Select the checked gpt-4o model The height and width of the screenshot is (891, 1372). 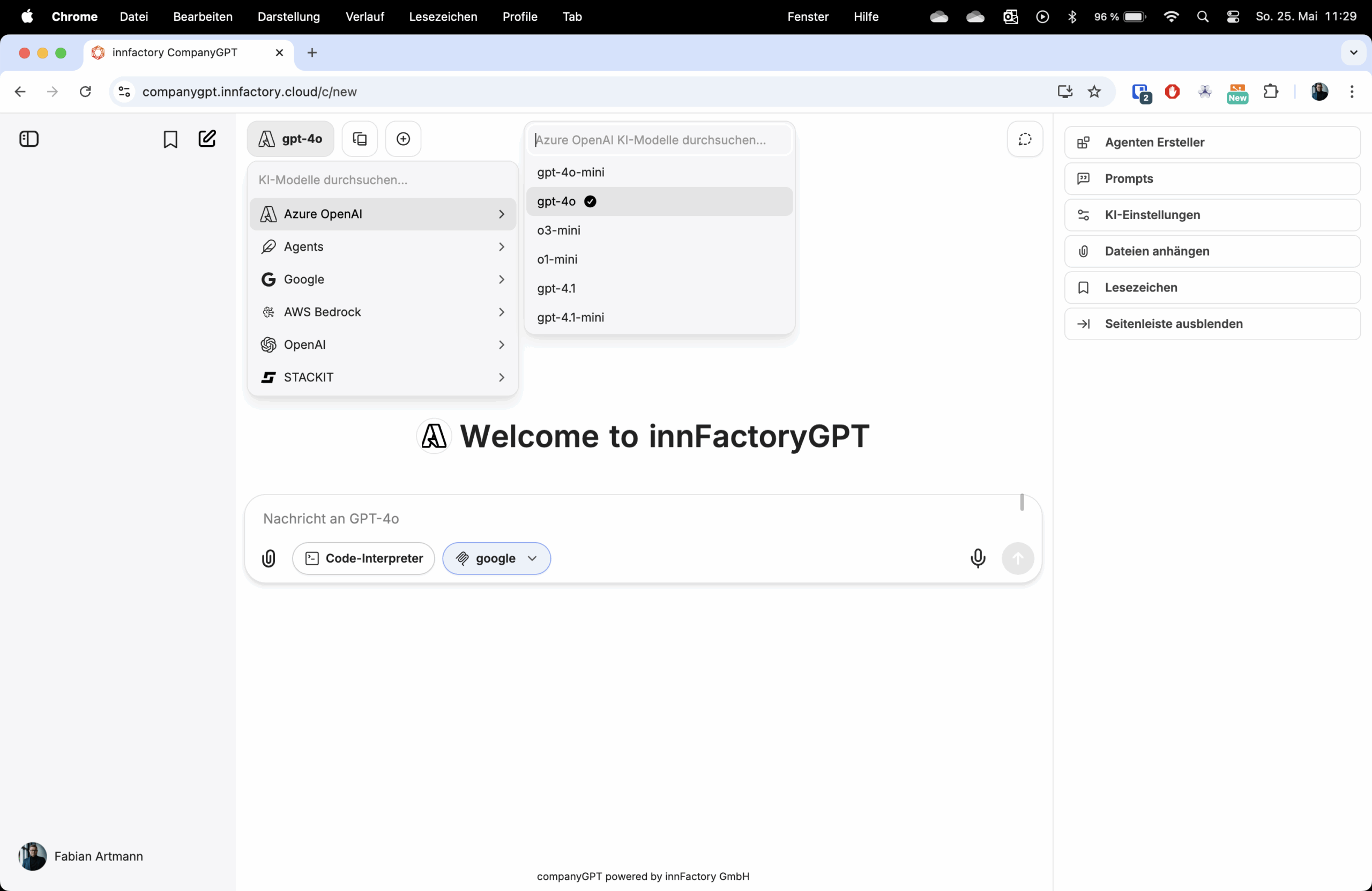(659, 201)
